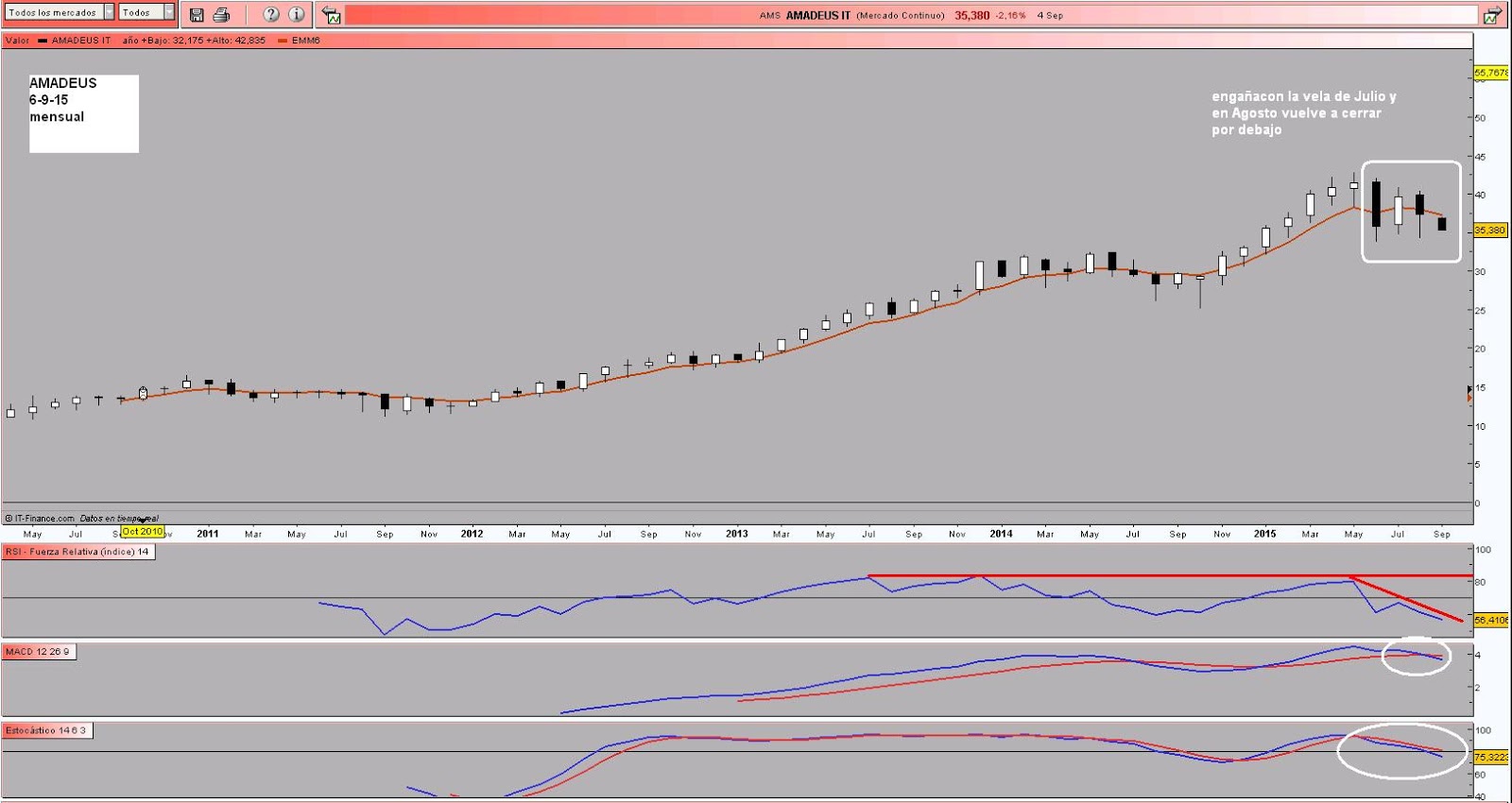Screen dimensions: 1512x803
Task: Open help with the question mark icon
Action: tap(271, 14)
